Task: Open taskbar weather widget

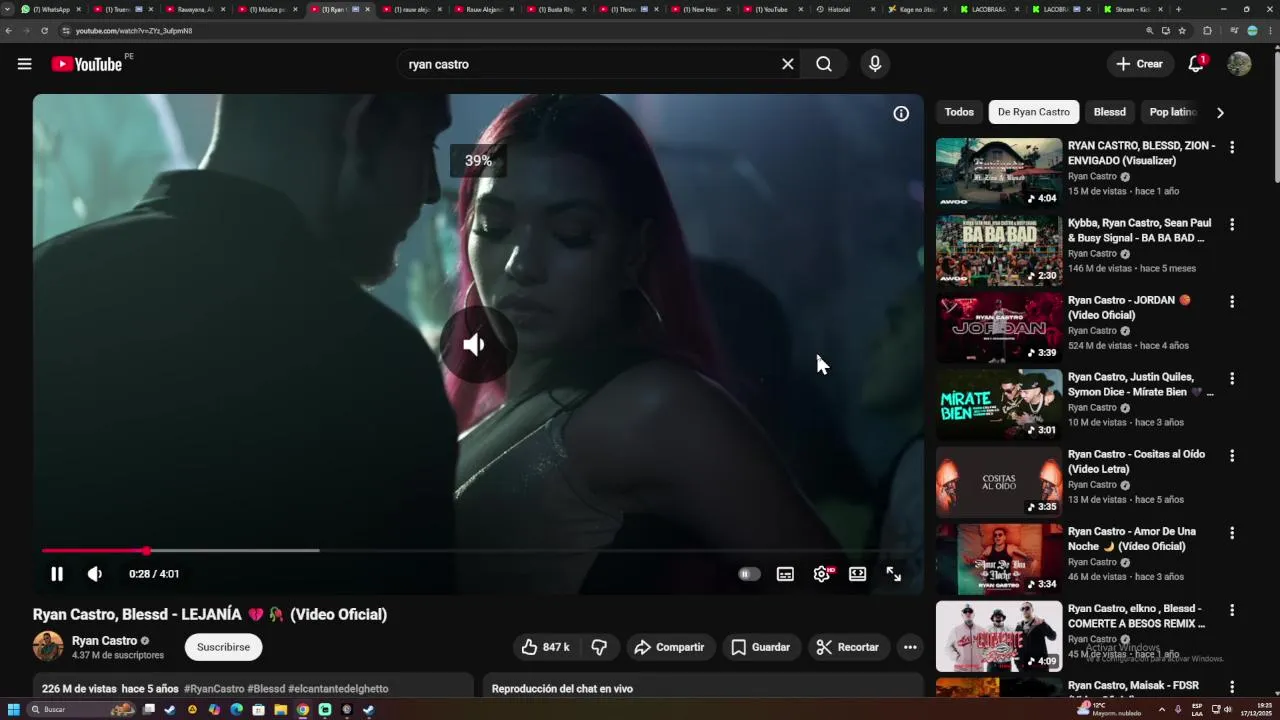Action: point(1111,709)
